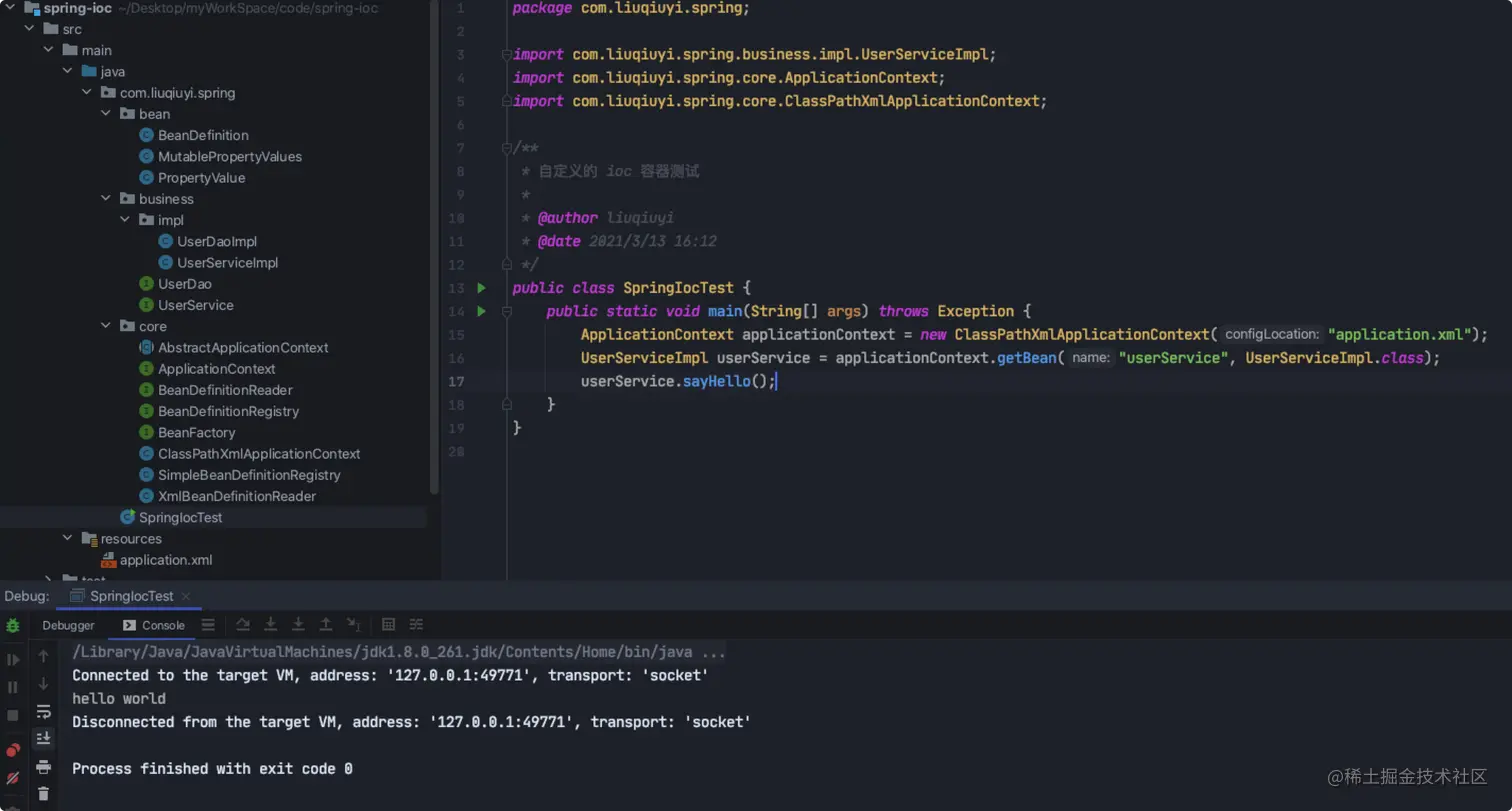Close the SpringIocTest debug tab
Viewport: 1512px width, 811px height.
click(x=187, y=596)
